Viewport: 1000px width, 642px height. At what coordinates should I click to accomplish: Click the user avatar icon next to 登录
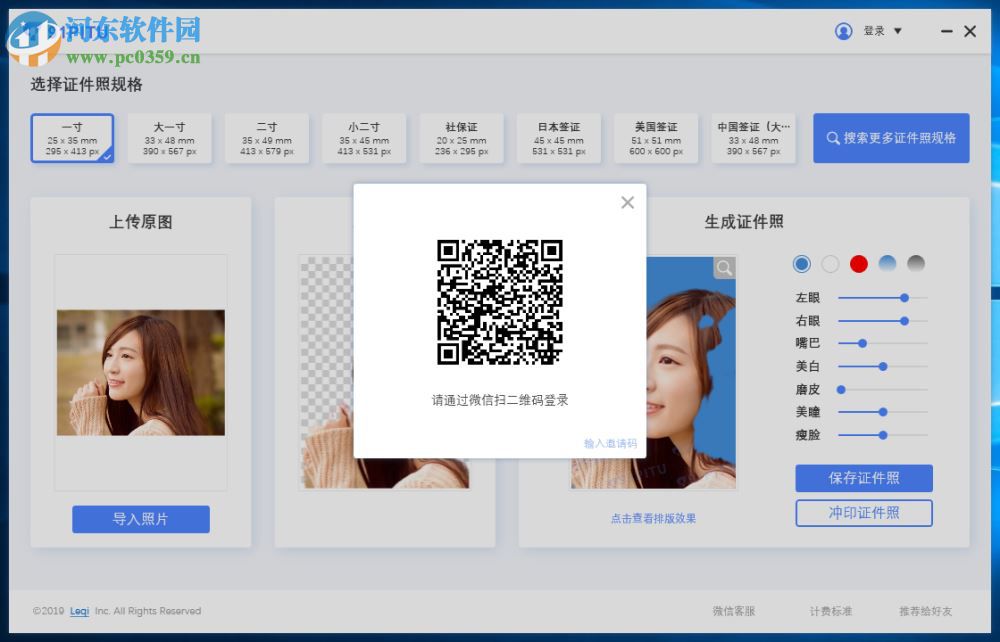click(x=843, y=31)
